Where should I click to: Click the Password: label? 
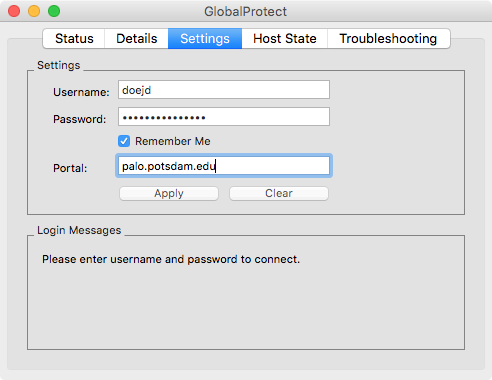click(80, 119)
